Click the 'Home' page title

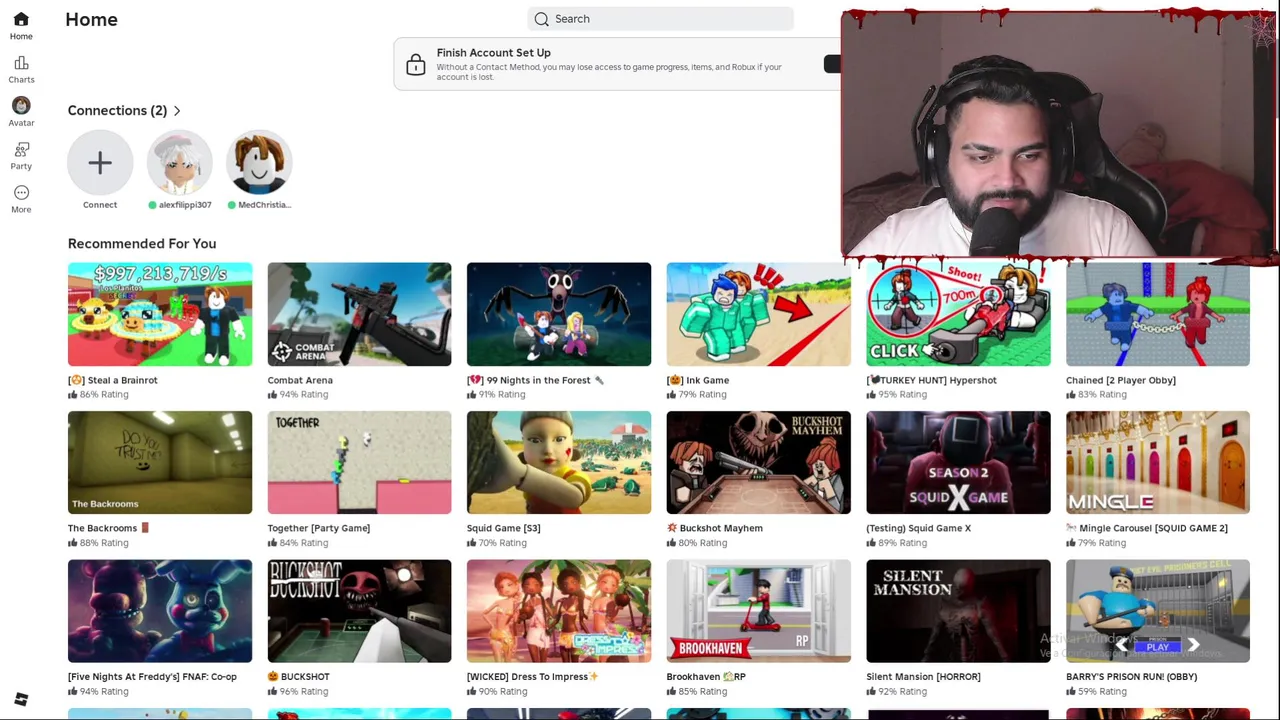[91, 19]
